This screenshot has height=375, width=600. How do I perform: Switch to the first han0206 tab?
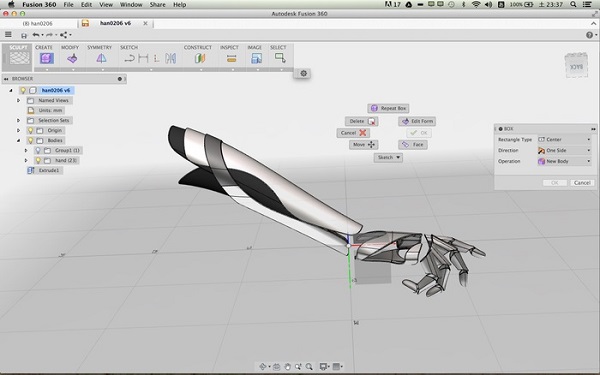click(x=38, y=24)
